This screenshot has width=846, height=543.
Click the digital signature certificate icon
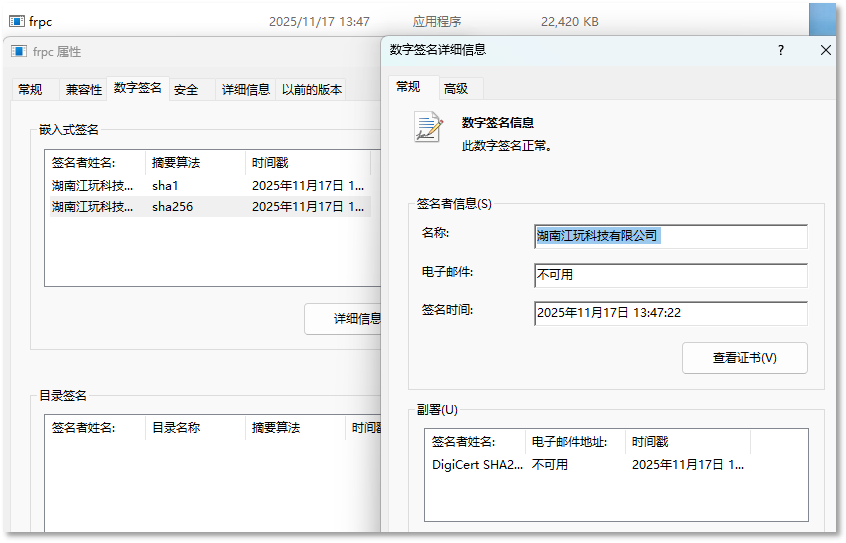coord(428,127)
